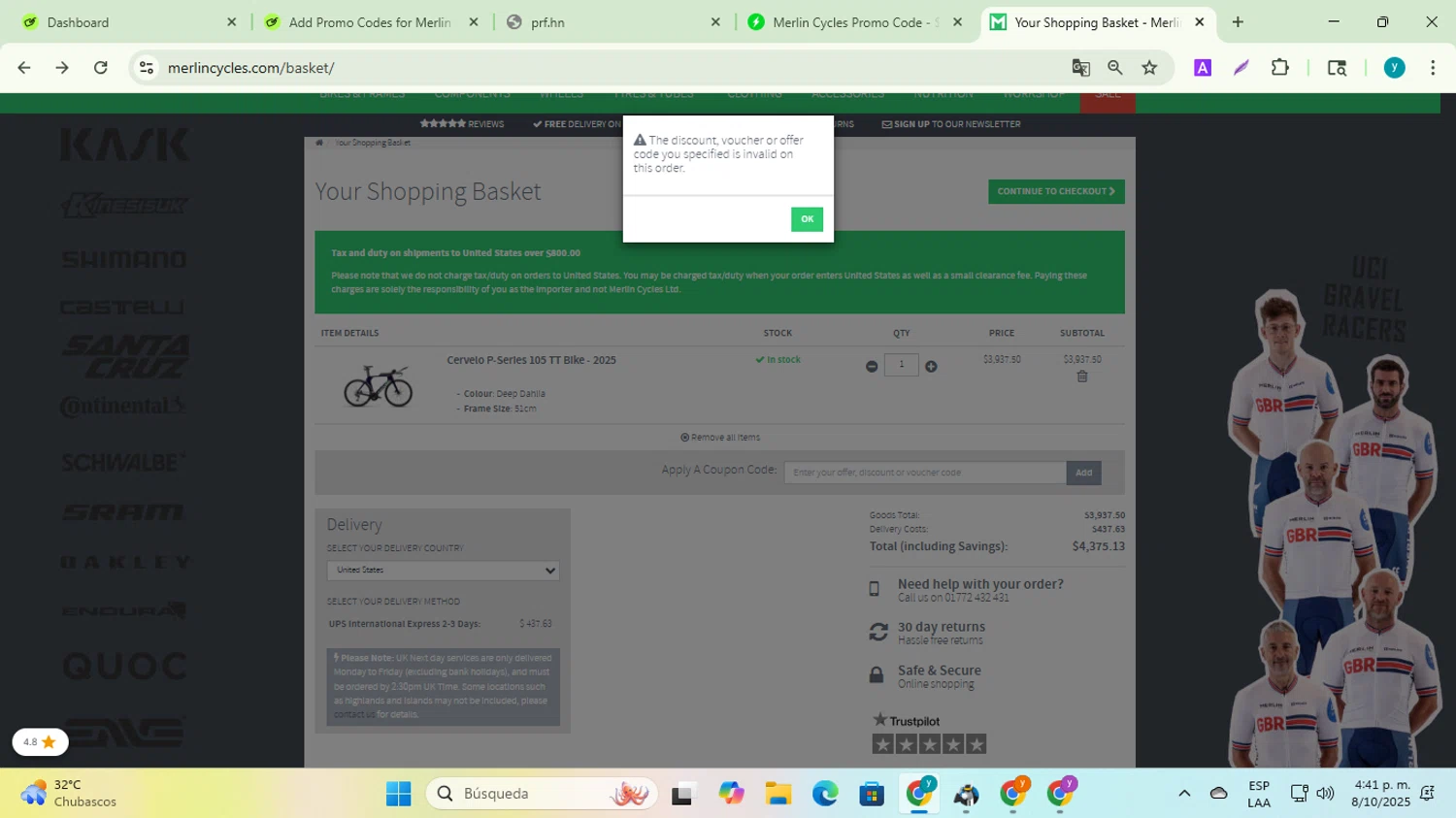Click Sign up to our newsletter link
Screen dimensions: 1456x818
(951, 124)
